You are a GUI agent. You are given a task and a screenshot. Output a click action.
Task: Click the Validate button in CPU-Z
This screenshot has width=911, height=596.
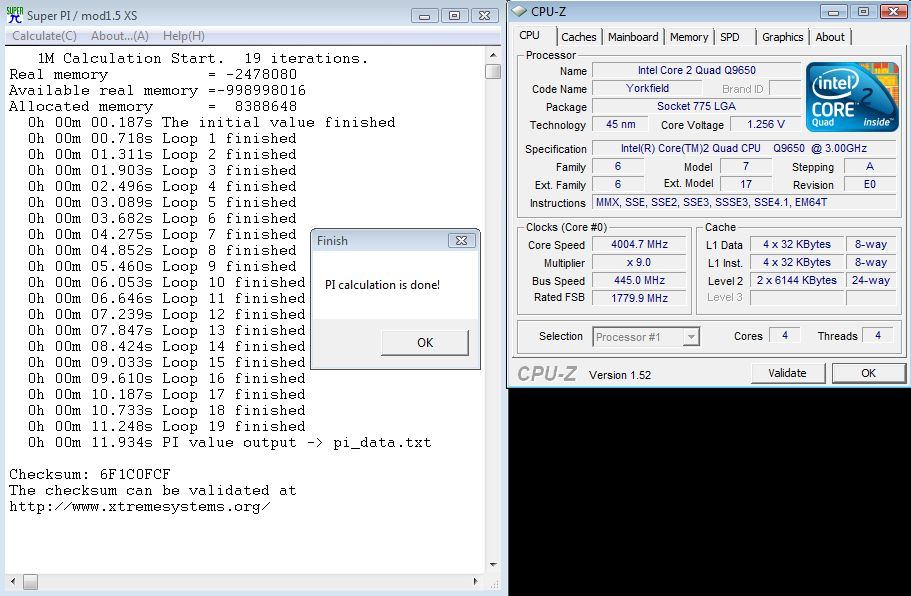tap(787, 373)
